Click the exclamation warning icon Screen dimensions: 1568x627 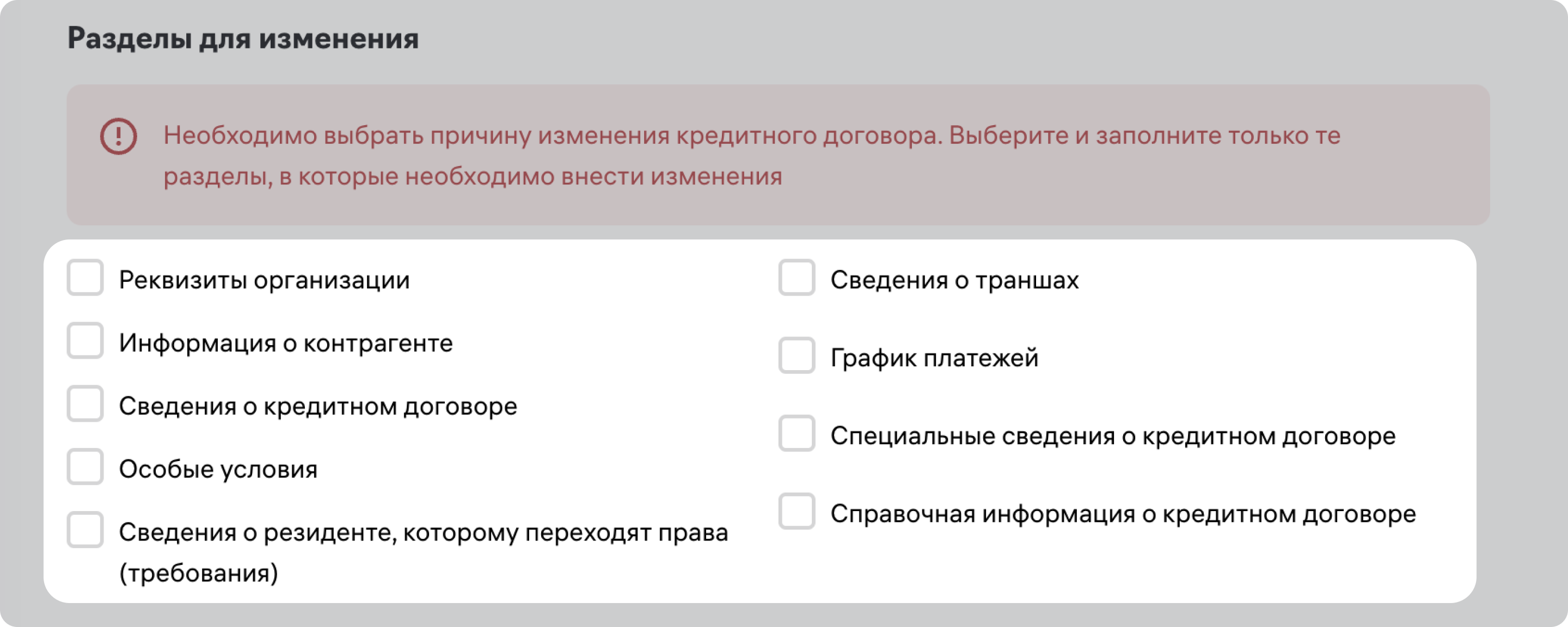click(118, 136)
